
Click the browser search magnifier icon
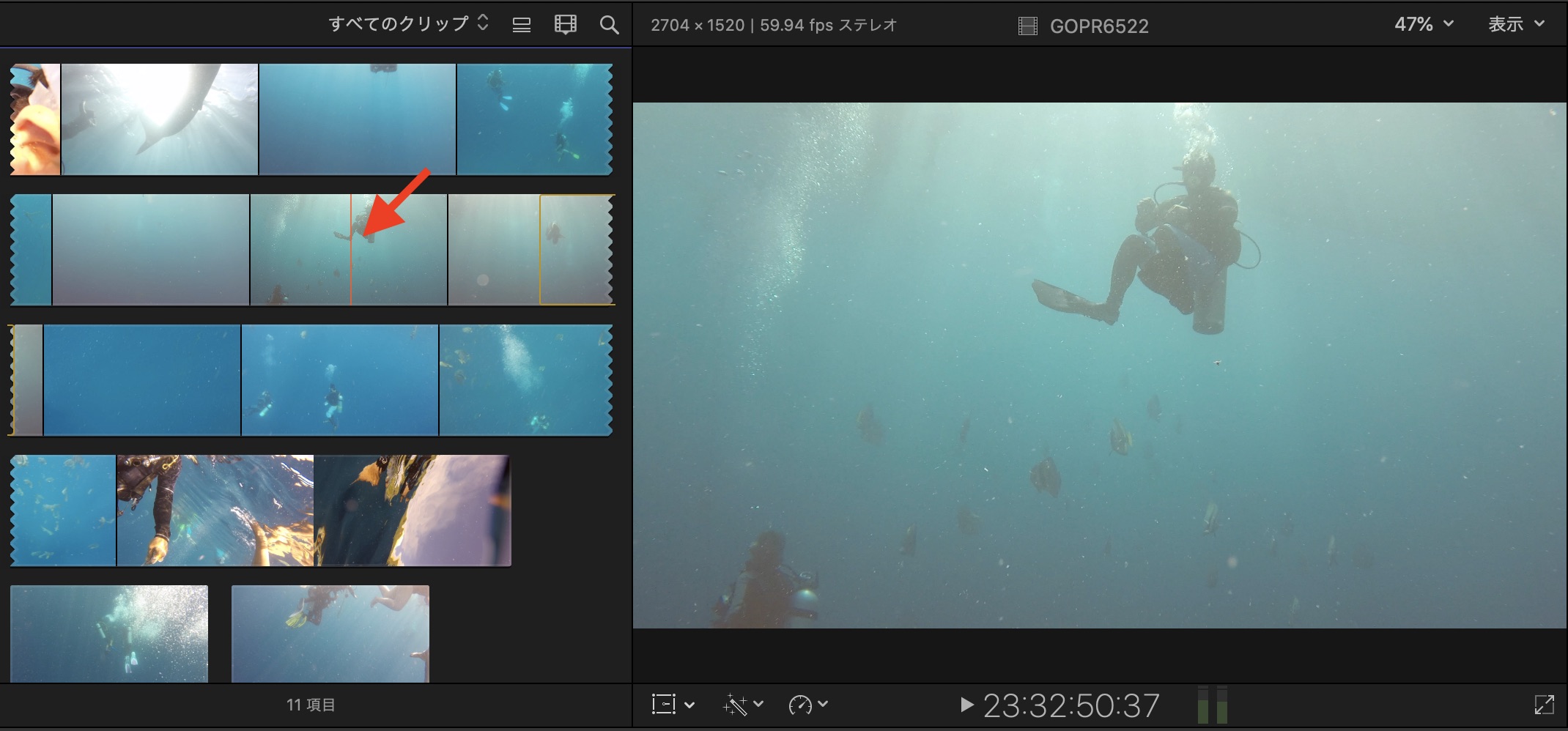coord(609,25)
